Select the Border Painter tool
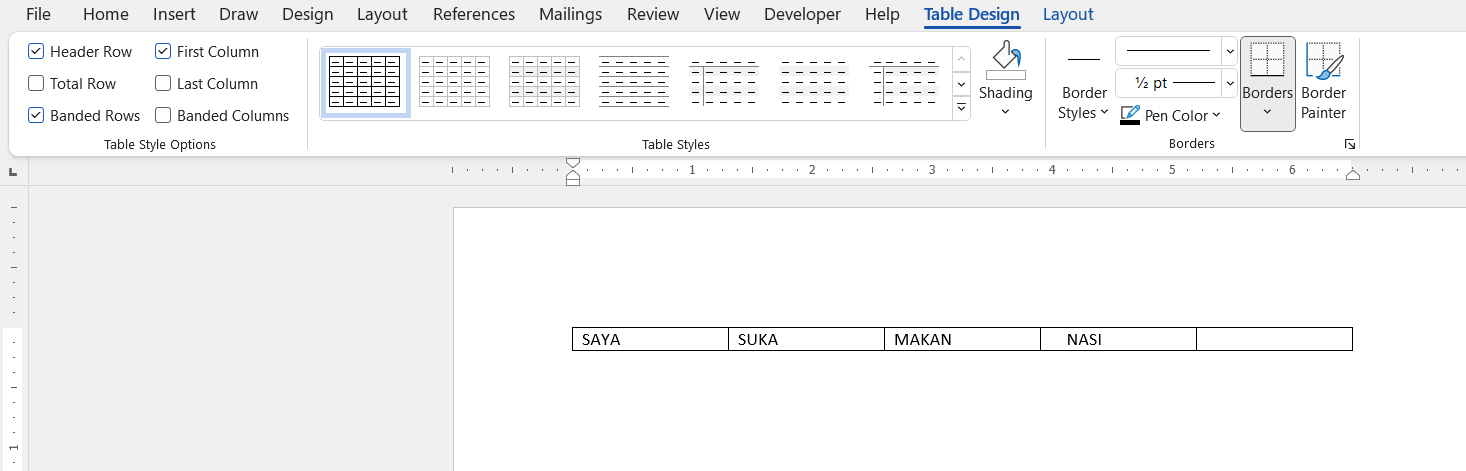Screen dimensions: 1466x471 point(1324,83)
